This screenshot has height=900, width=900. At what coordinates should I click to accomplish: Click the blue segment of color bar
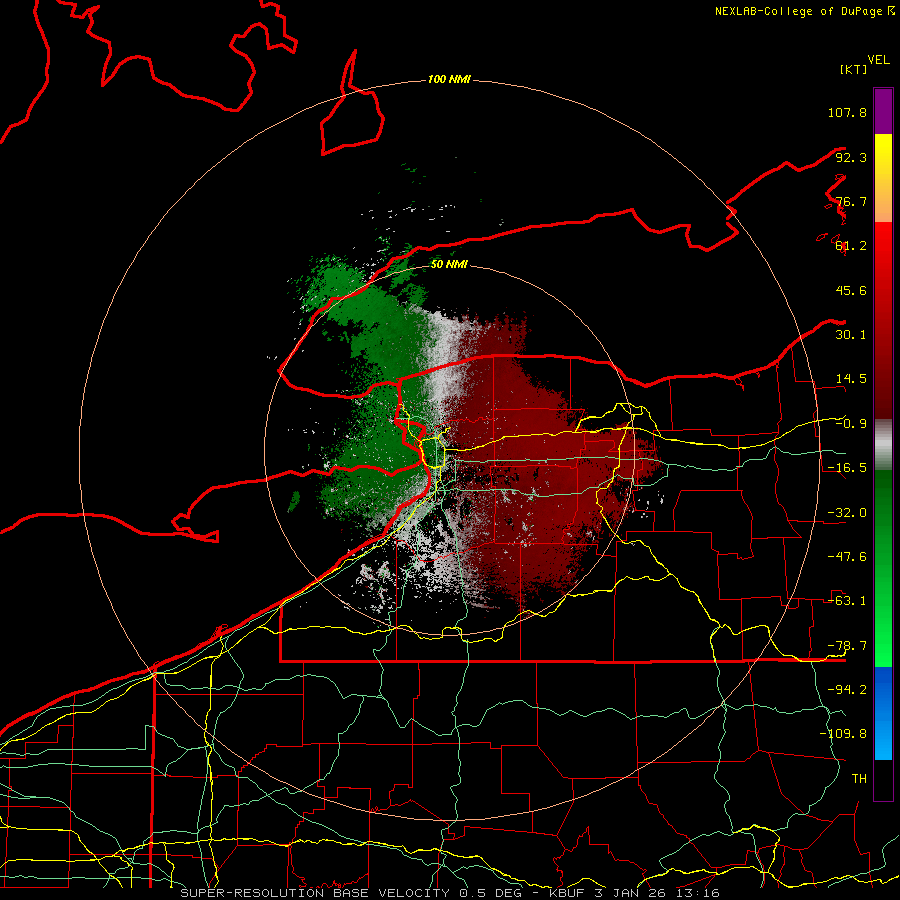click(x=883, y=713)
